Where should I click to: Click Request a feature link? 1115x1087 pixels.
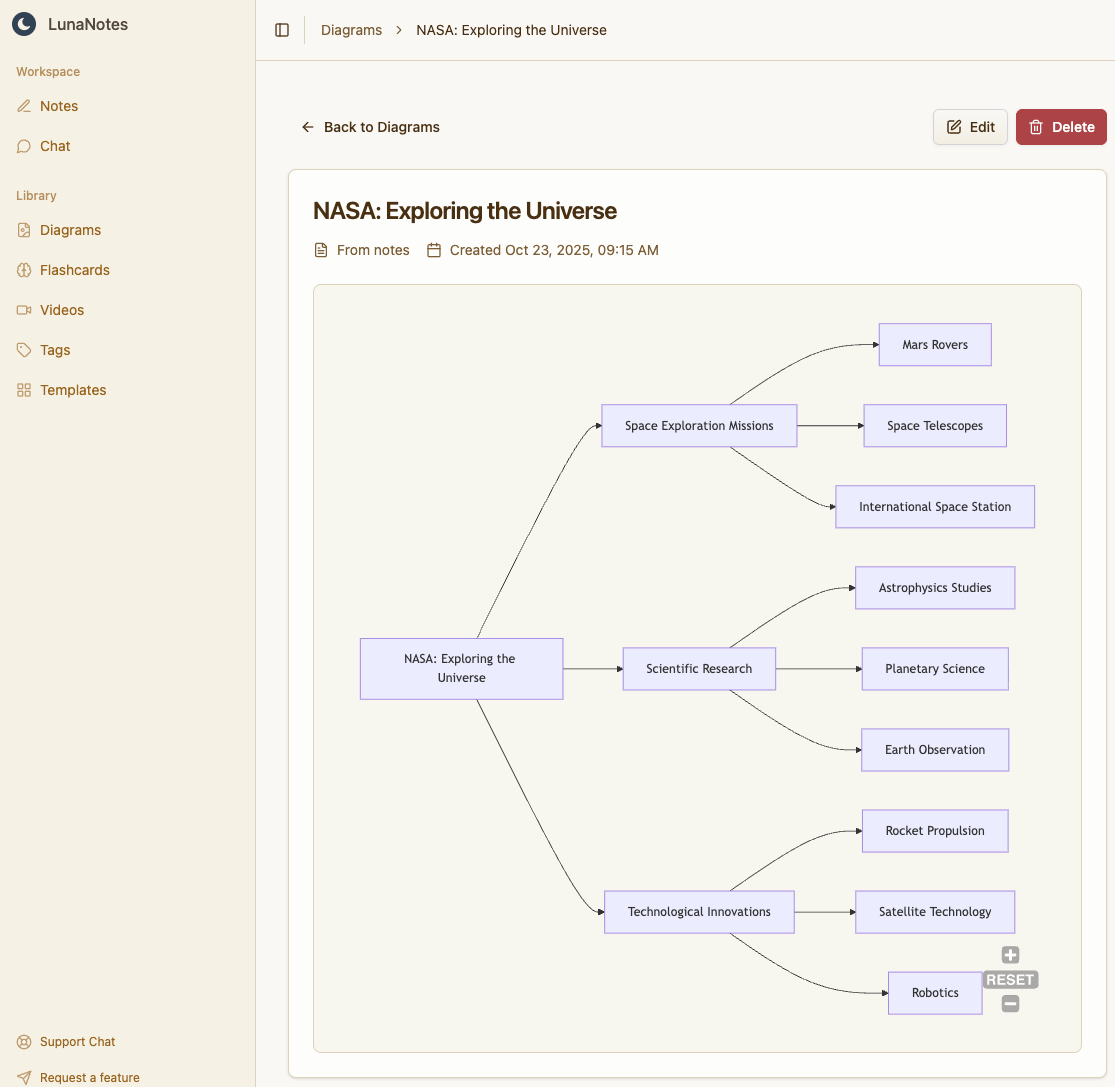[x=89, y=1077]
